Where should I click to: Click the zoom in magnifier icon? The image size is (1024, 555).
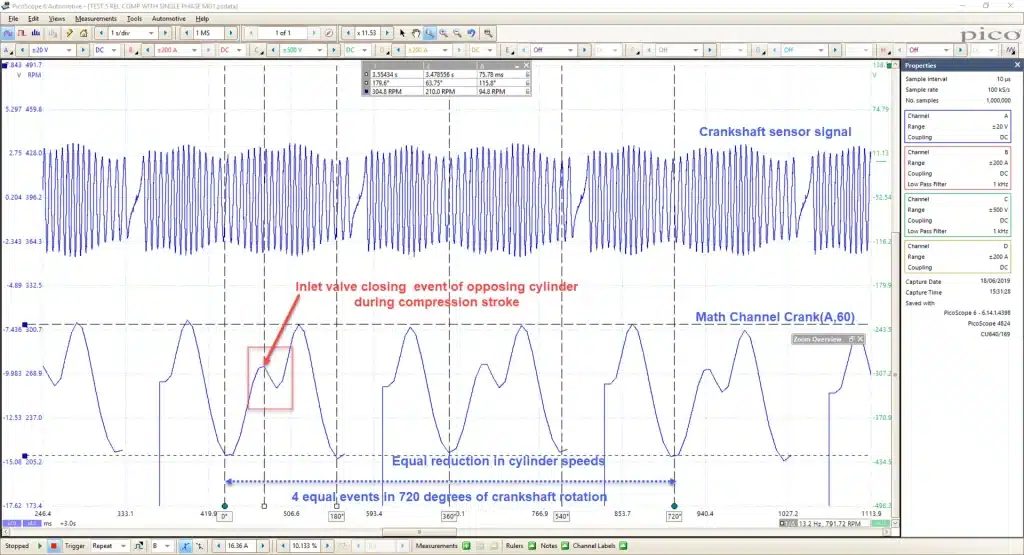coord(443,33)
